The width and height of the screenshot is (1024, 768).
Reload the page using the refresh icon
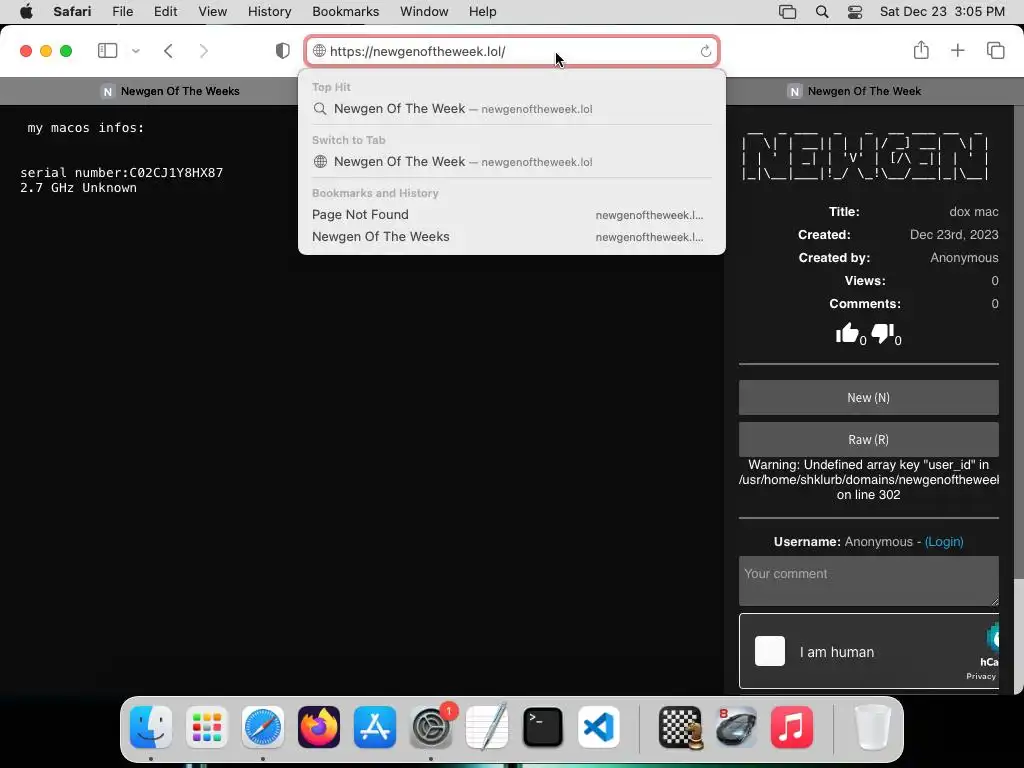(x=705, y=51)
